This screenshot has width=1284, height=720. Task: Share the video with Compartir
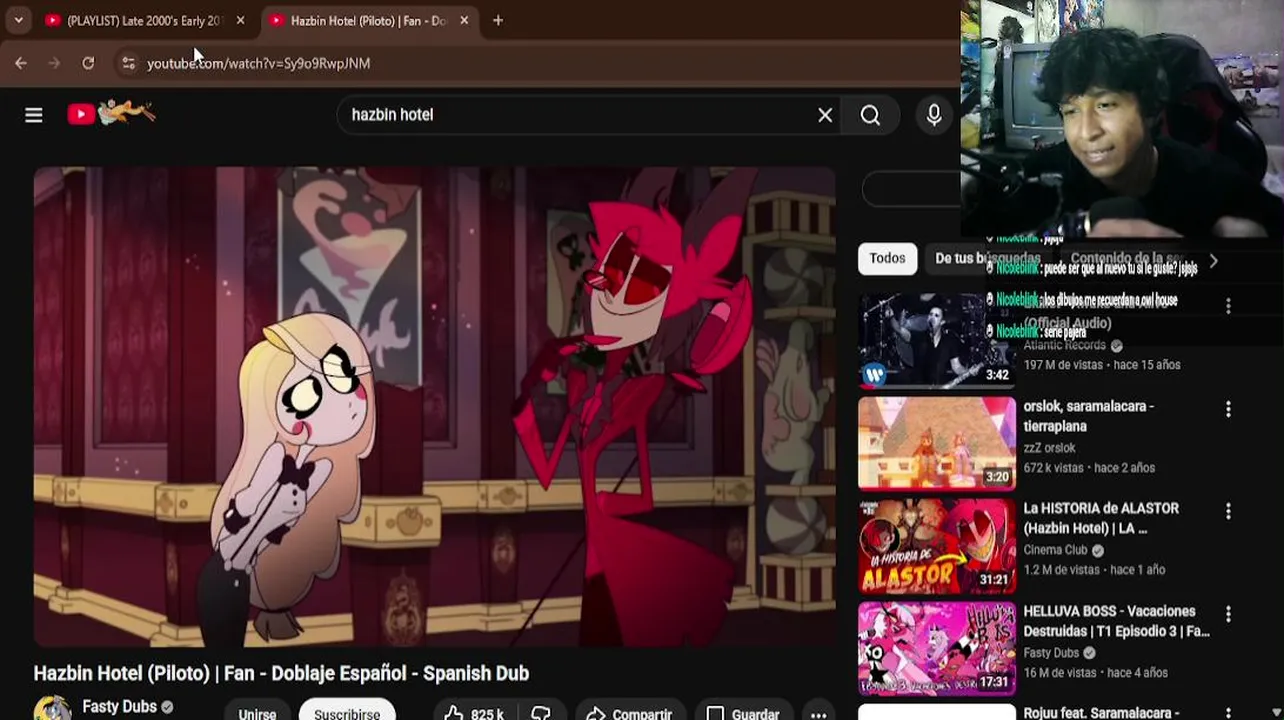click(x=630, y=713)
